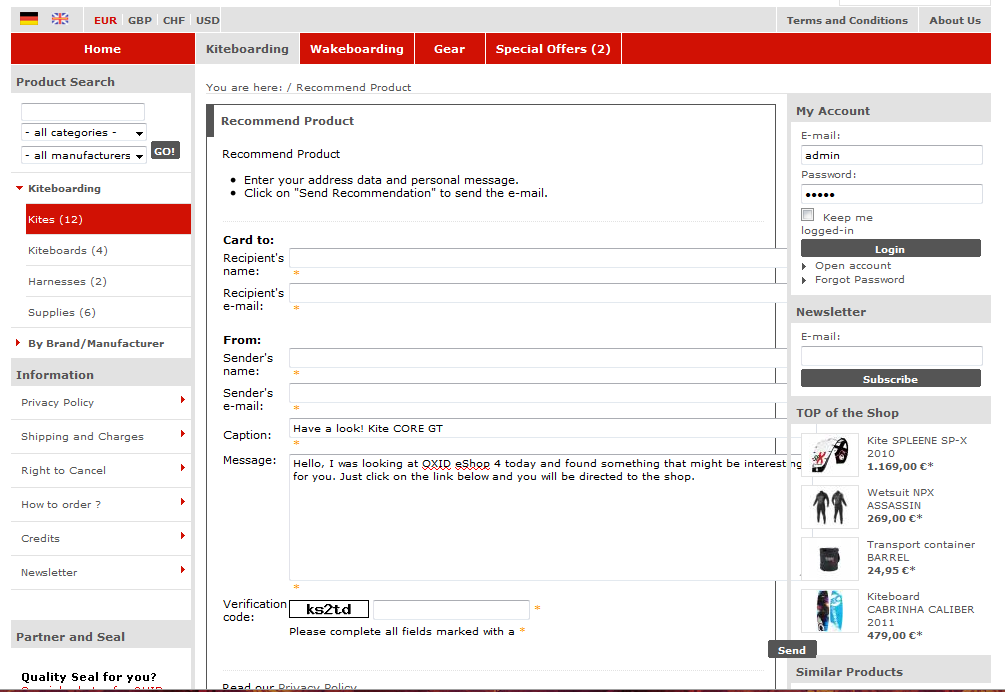Image resolution: width=1005 pixels, height=692 pixels.
Task: Open the all manufacturers dropdown
Action: tap(84, 155)
